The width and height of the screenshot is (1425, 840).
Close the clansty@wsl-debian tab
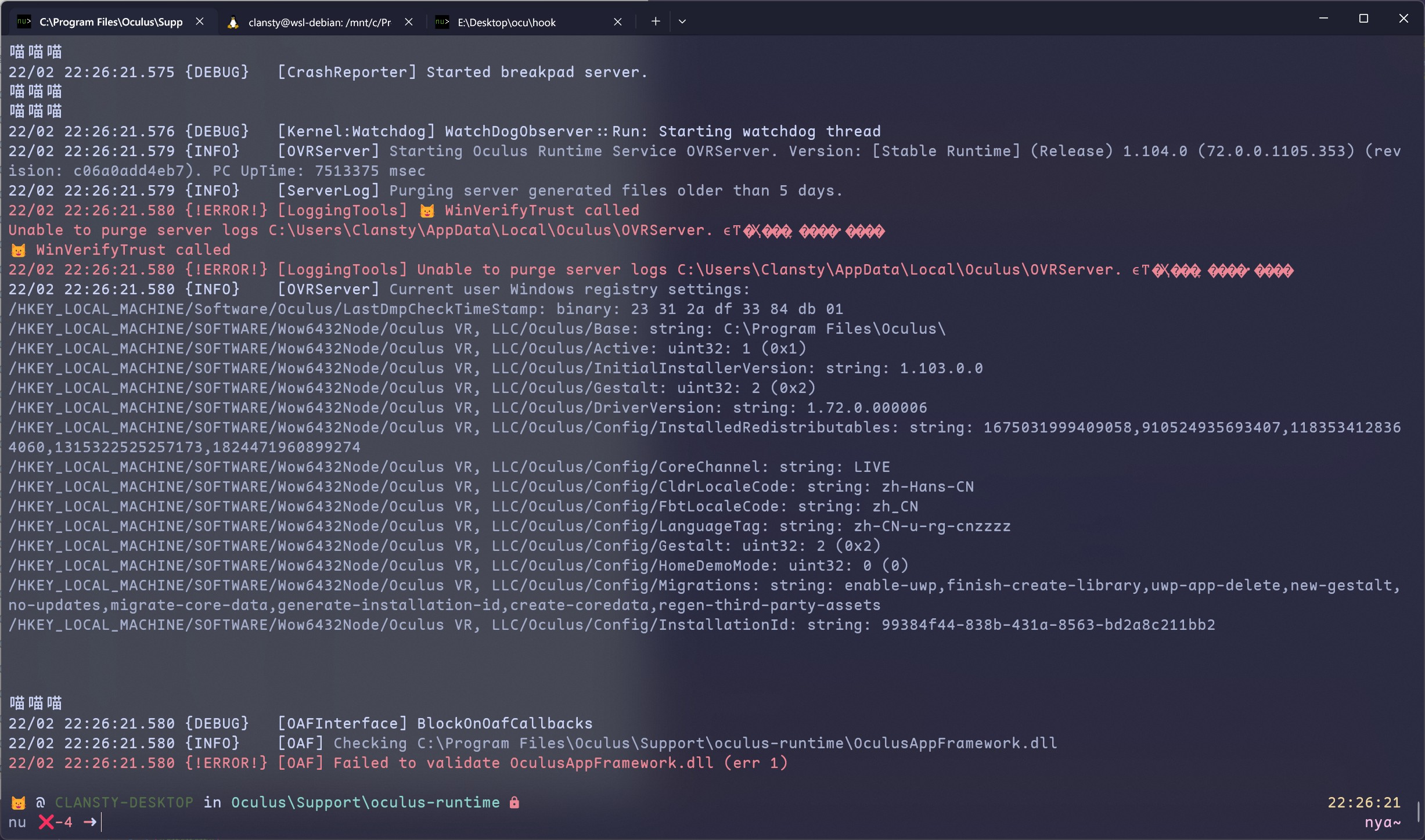(x=409, y=21)
